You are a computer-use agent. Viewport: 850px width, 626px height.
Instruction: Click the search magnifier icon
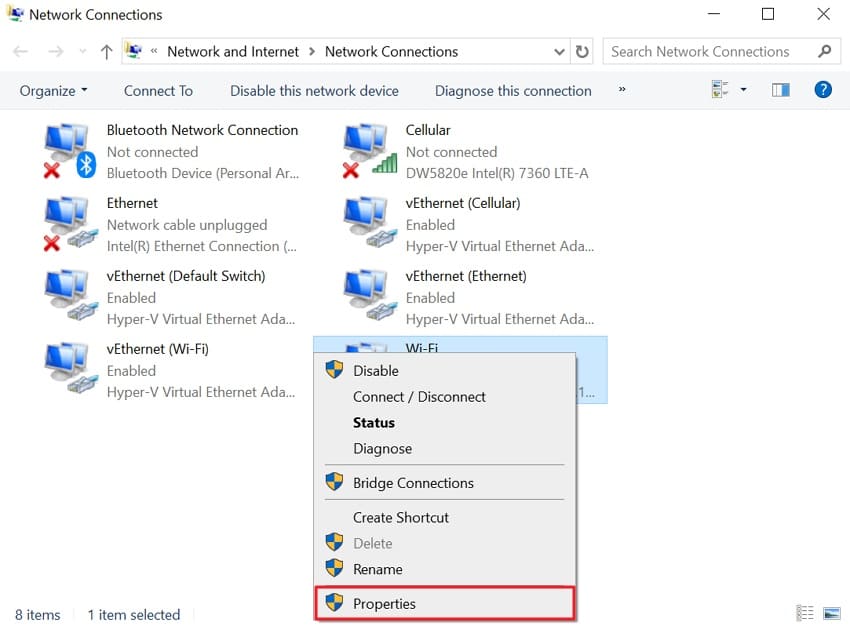coord(824,51)
